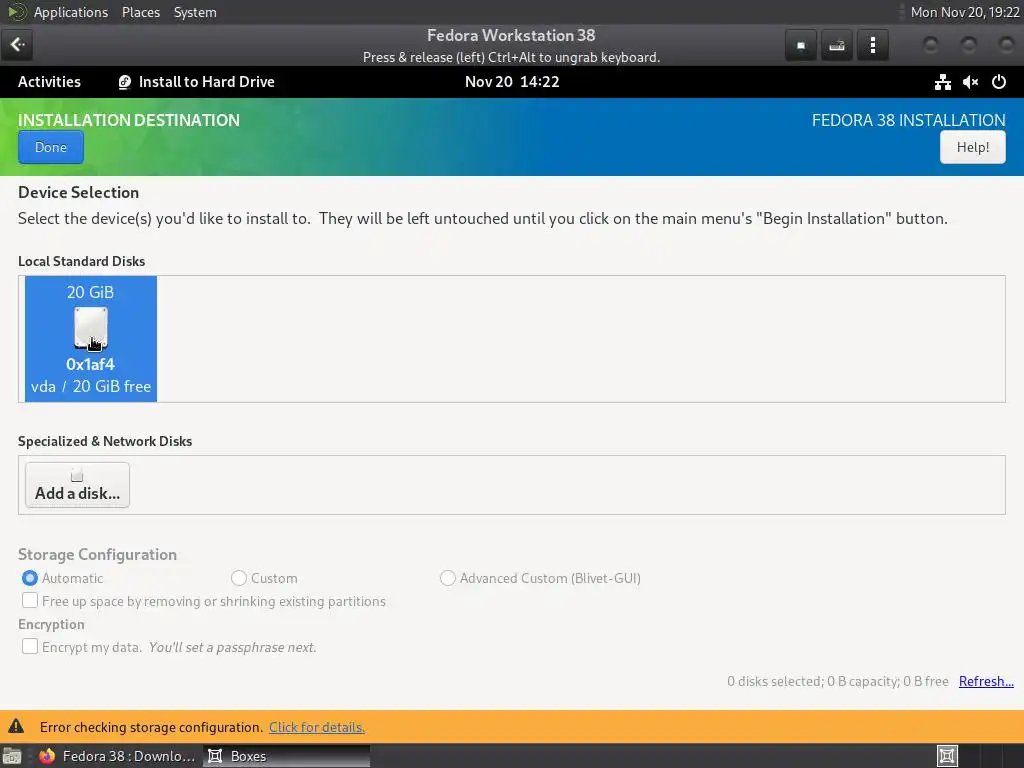Click the Local Standard Disks label
The width and height of the screenshot is (1024, 768).
tap(82, 261)
